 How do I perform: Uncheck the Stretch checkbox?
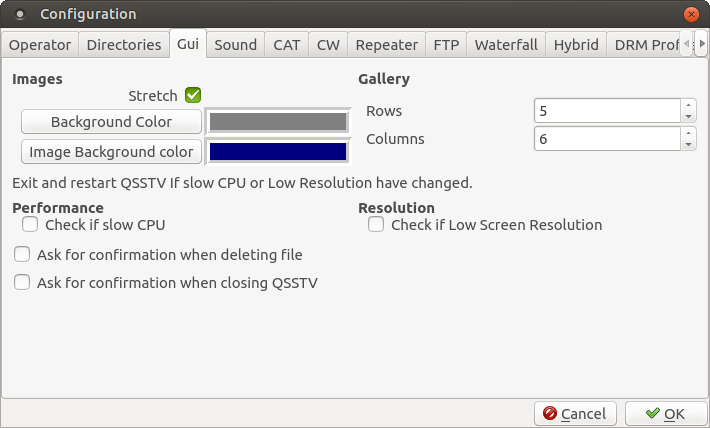(x=193, y=96)
